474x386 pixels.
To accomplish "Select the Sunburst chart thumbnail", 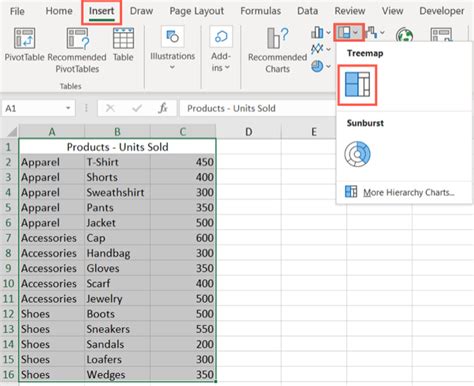I will tap(357, 154).
